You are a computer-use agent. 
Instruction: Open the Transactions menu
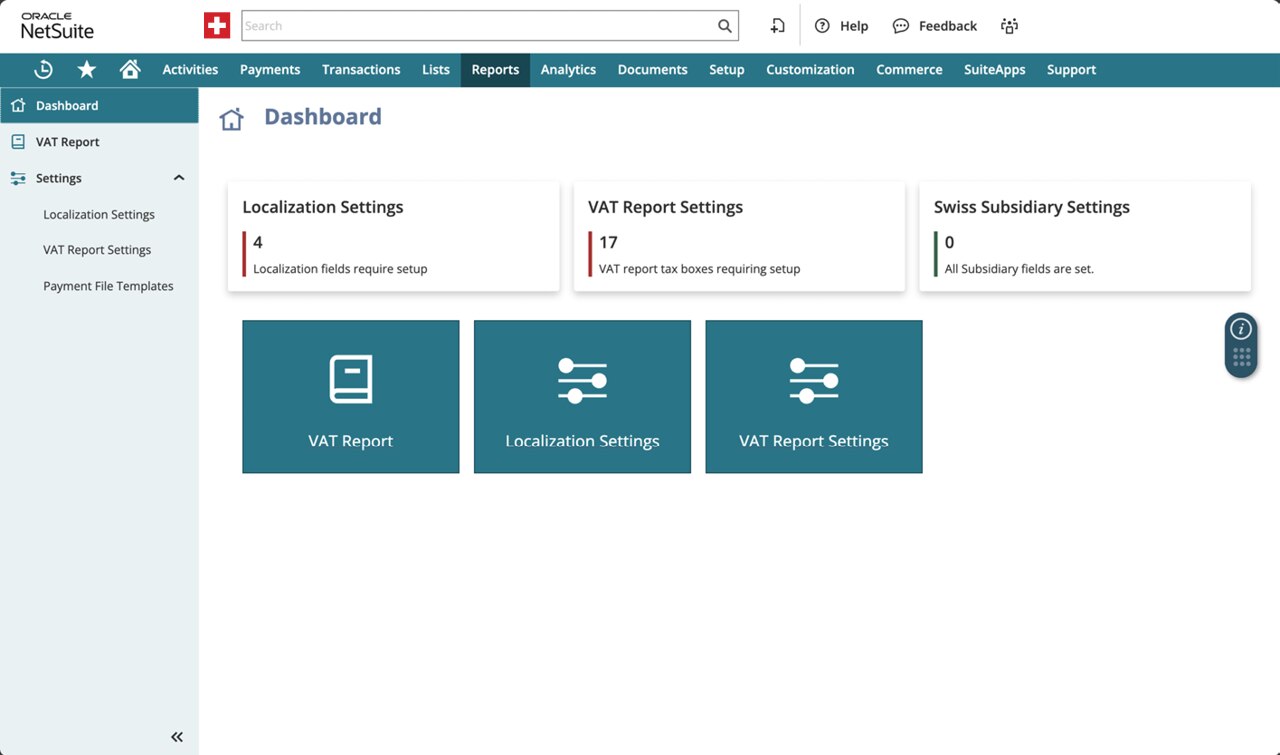click(361, 69)
